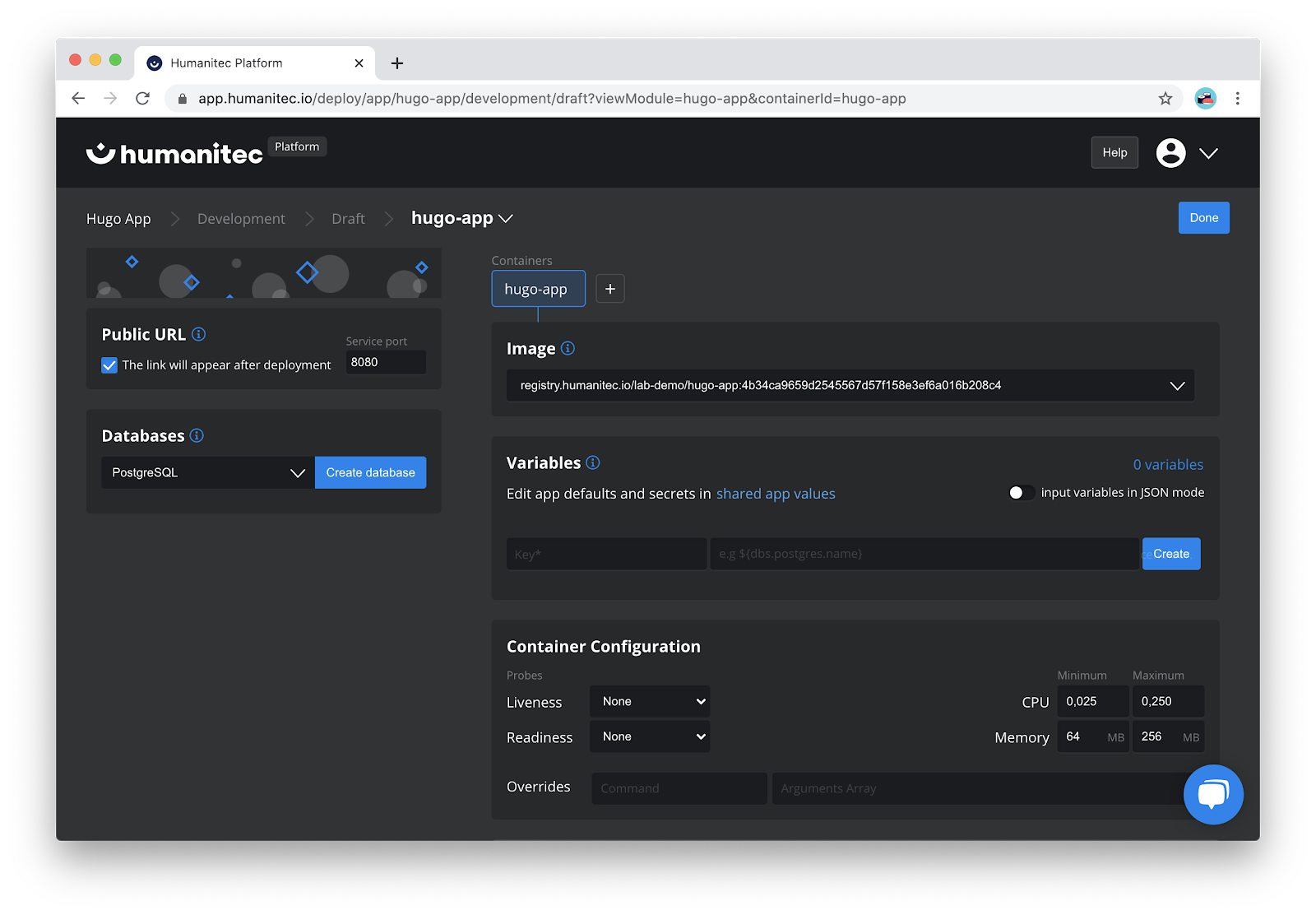The width and height of the screenshot is (1316, 915).
Task: Uncheck the link deployment checkbox
Action: (109, 365)
